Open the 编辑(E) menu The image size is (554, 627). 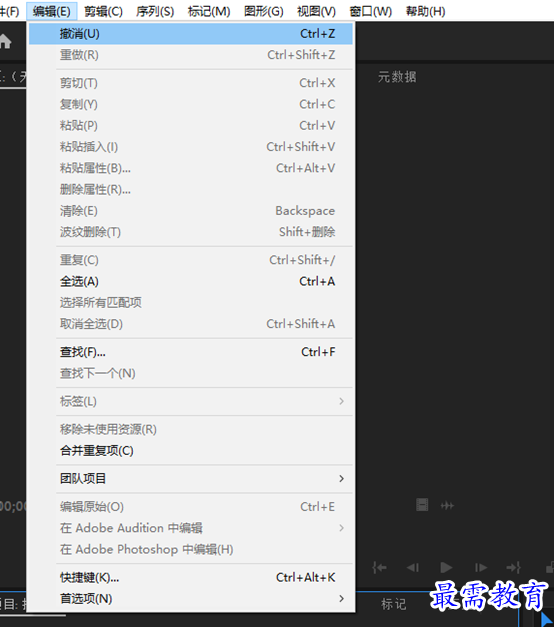pyautogui.click(x=52, y=11)
